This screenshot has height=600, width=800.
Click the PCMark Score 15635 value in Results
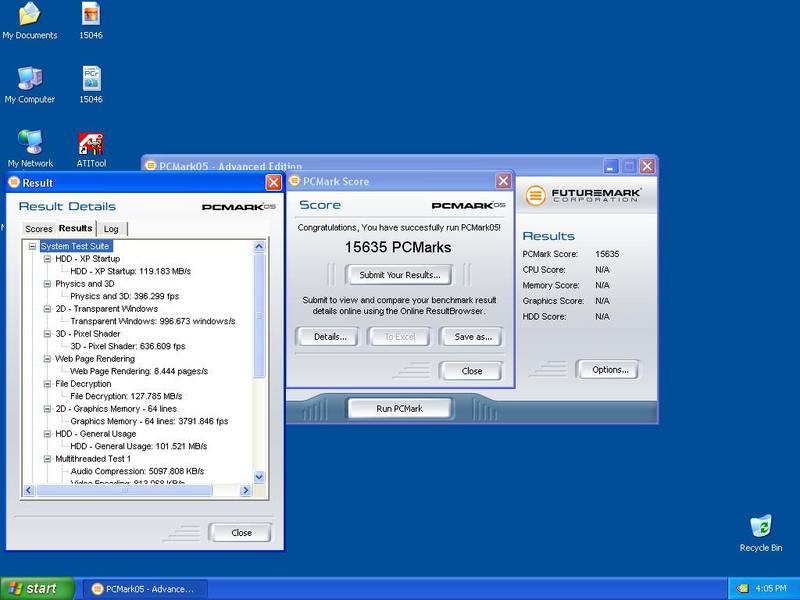607,254
